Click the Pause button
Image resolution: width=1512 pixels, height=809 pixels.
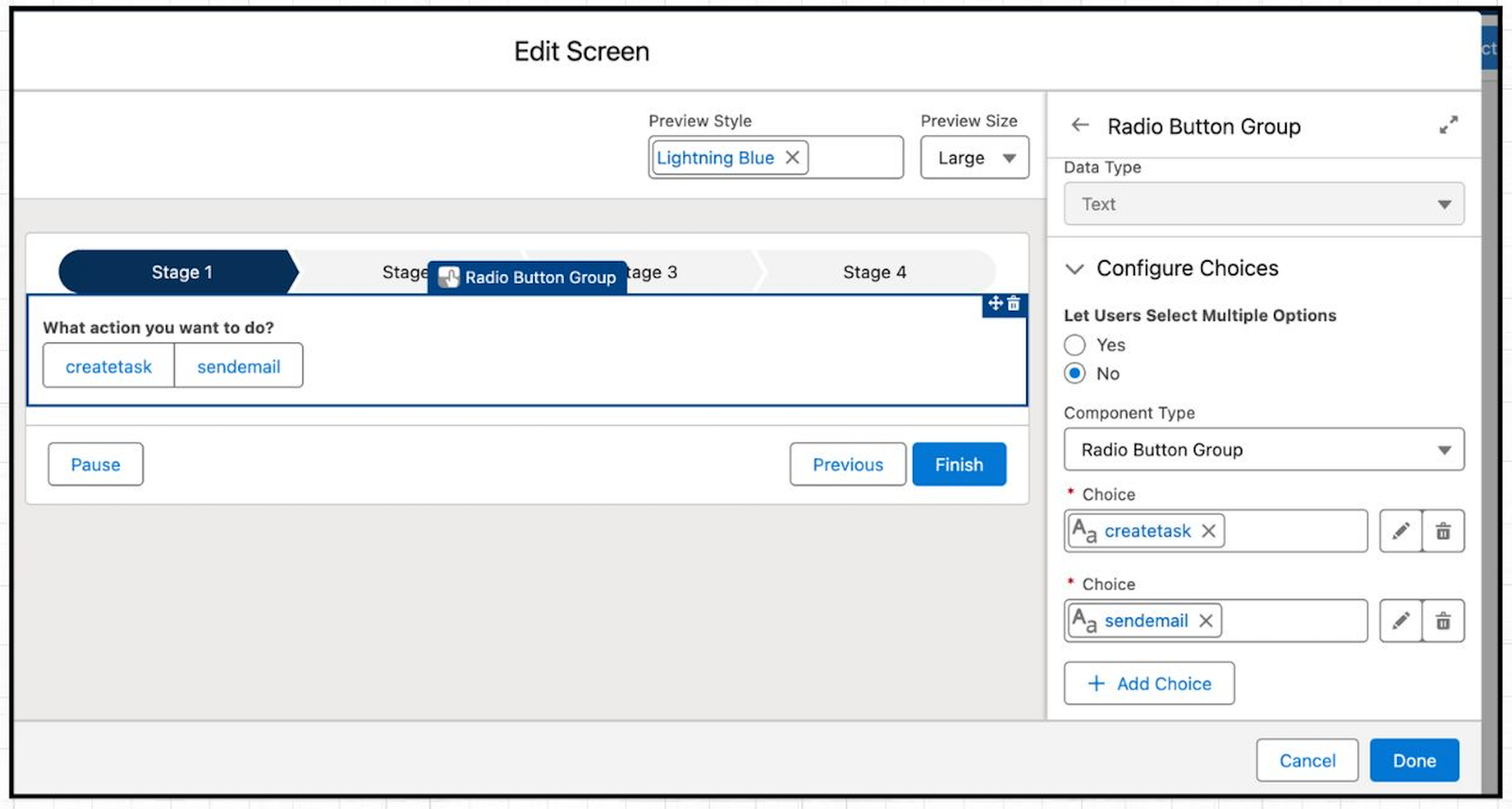point(95,464)
